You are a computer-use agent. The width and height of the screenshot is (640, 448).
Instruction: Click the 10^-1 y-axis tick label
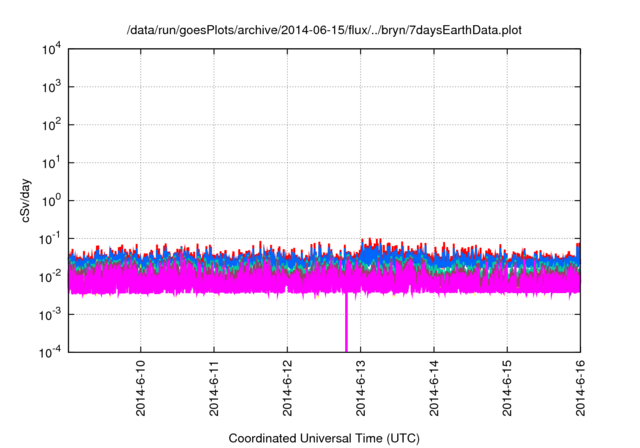[50, 239]
